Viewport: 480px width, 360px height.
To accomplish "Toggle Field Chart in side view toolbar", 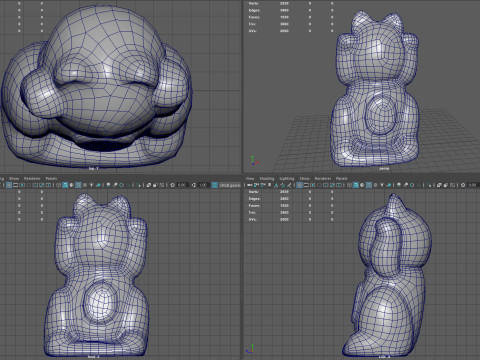I will (326, 185).
